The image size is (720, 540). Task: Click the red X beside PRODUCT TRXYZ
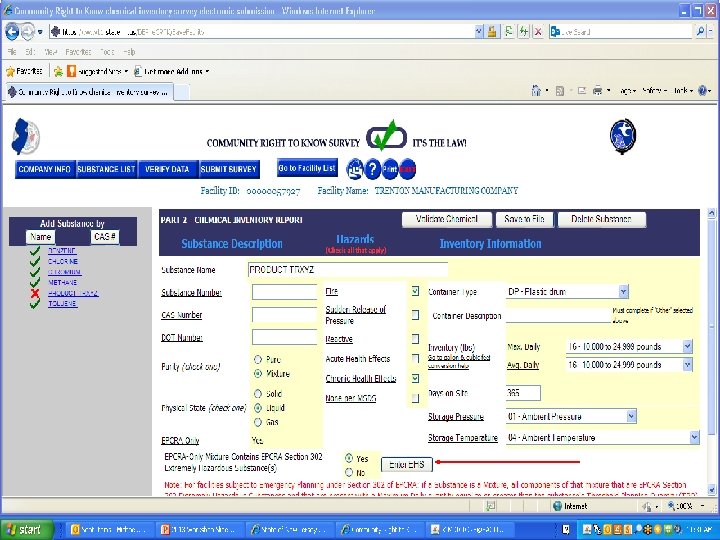click(x=35, y=293)
